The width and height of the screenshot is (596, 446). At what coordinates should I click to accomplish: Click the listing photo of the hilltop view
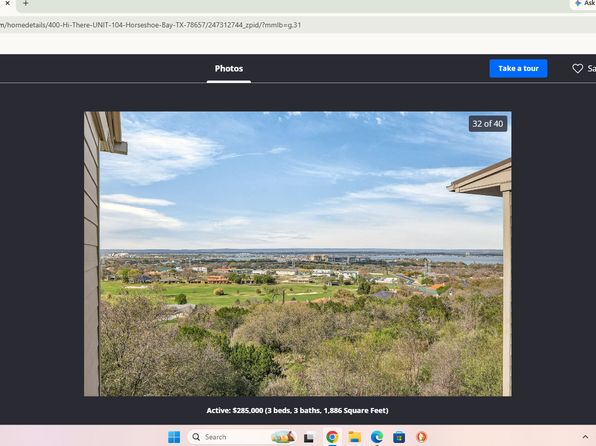pos(298,254)
